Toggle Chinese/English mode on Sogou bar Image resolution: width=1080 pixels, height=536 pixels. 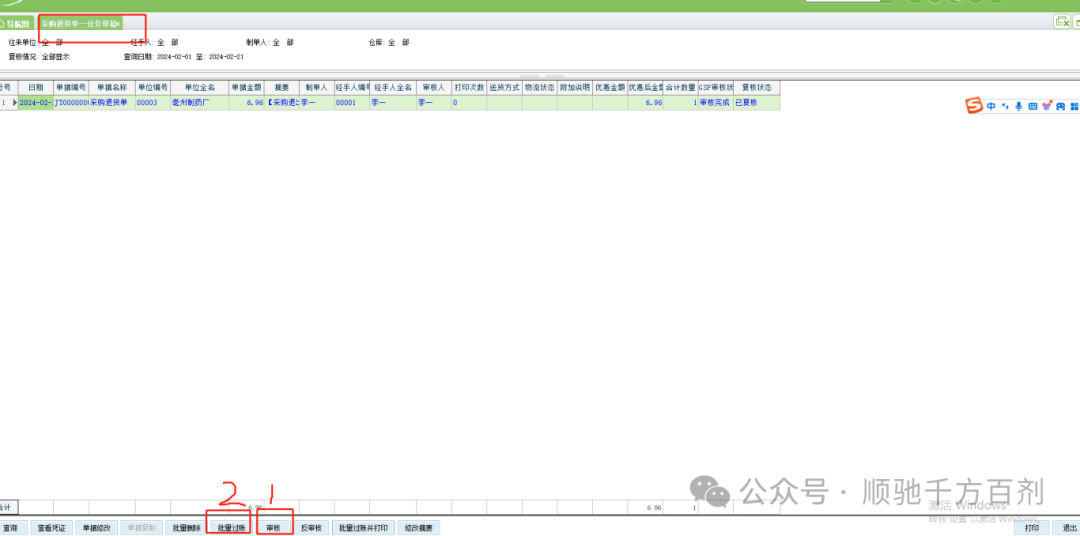(990, 106)
